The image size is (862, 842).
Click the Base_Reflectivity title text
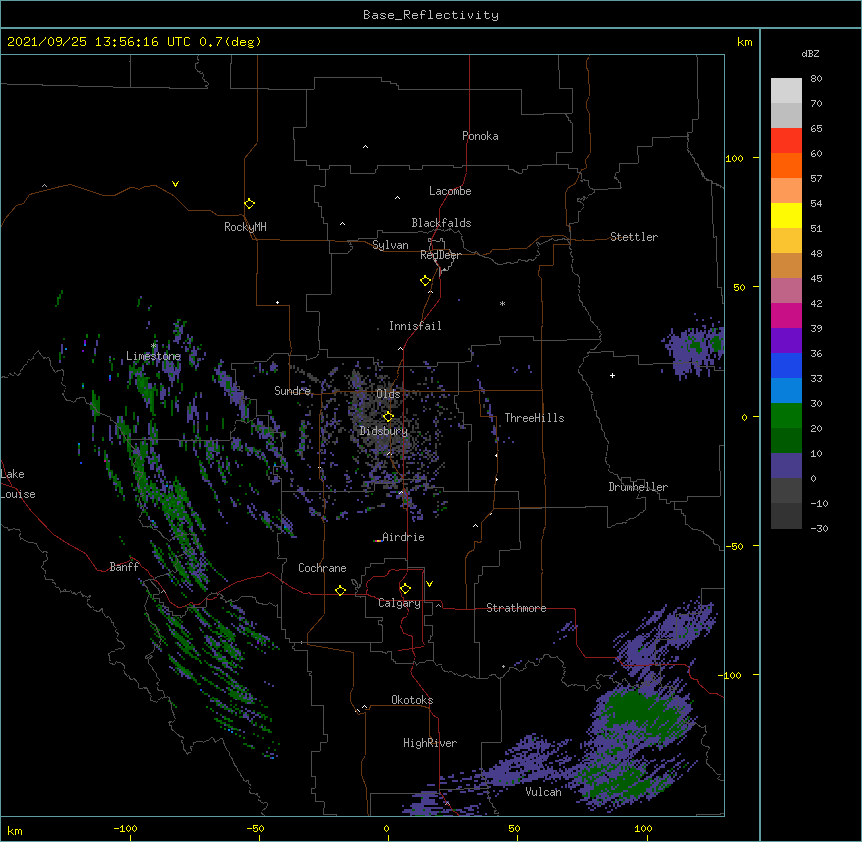[x=431, y=15]
